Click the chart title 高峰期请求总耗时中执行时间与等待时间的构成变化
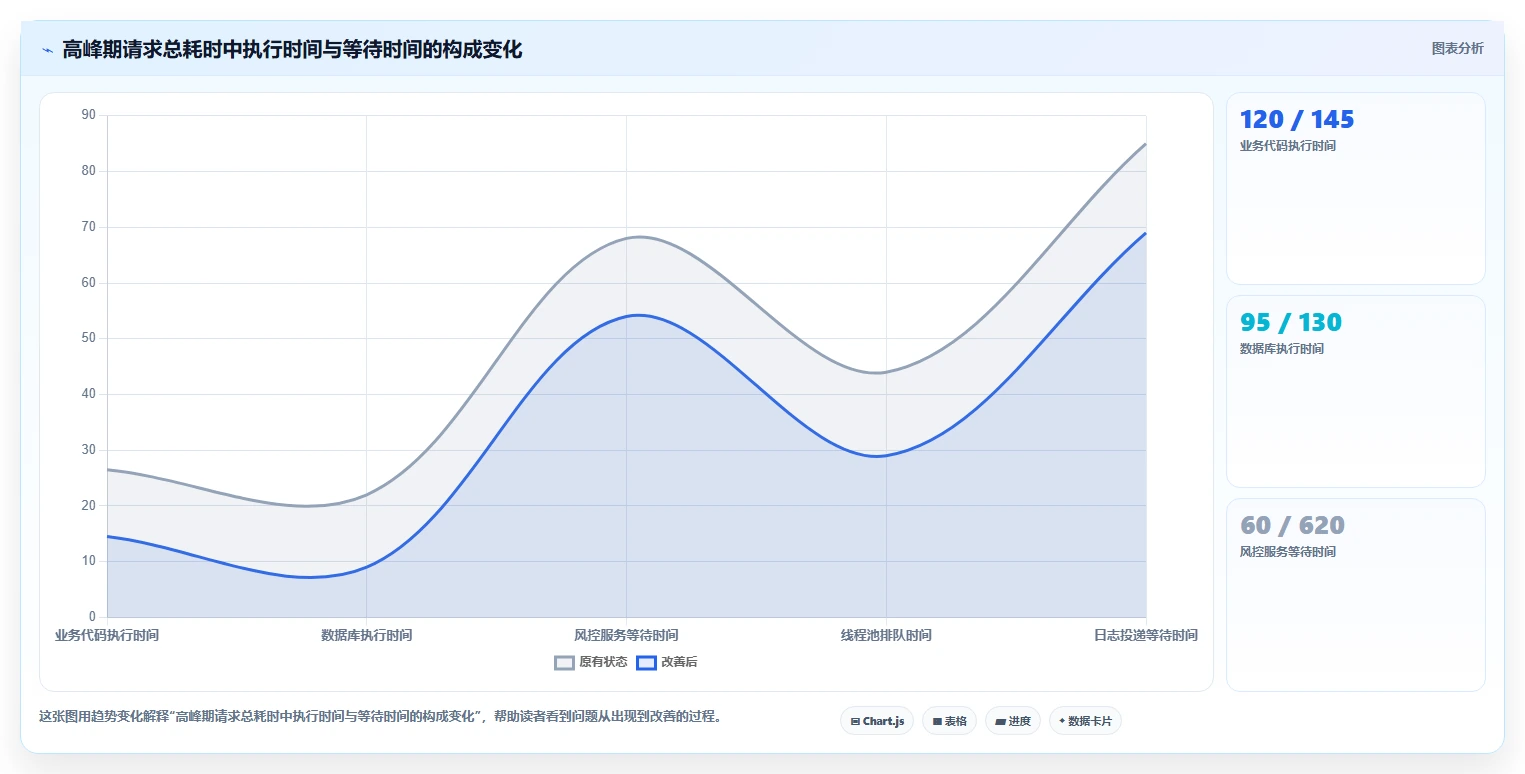1525x774 pixels. [292, 49]
